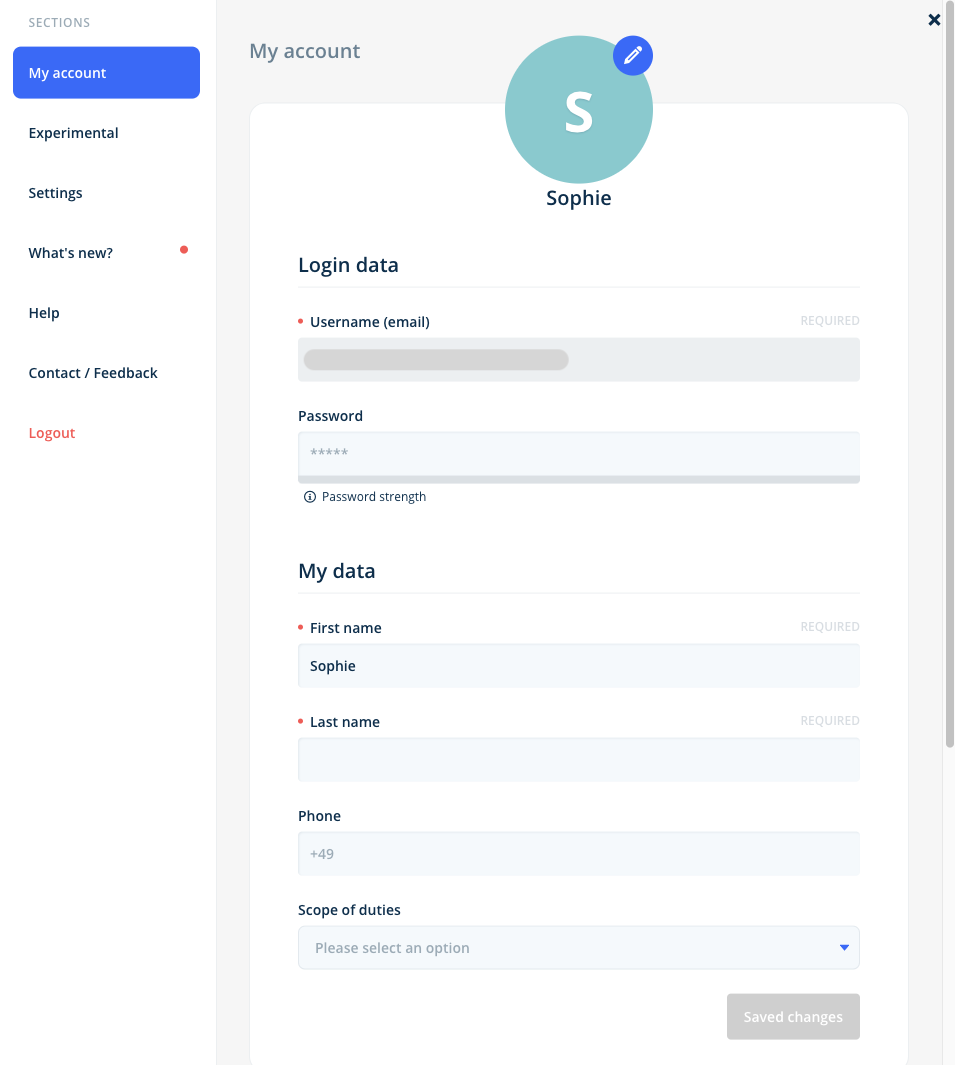Open the My account section

(107, 73)
